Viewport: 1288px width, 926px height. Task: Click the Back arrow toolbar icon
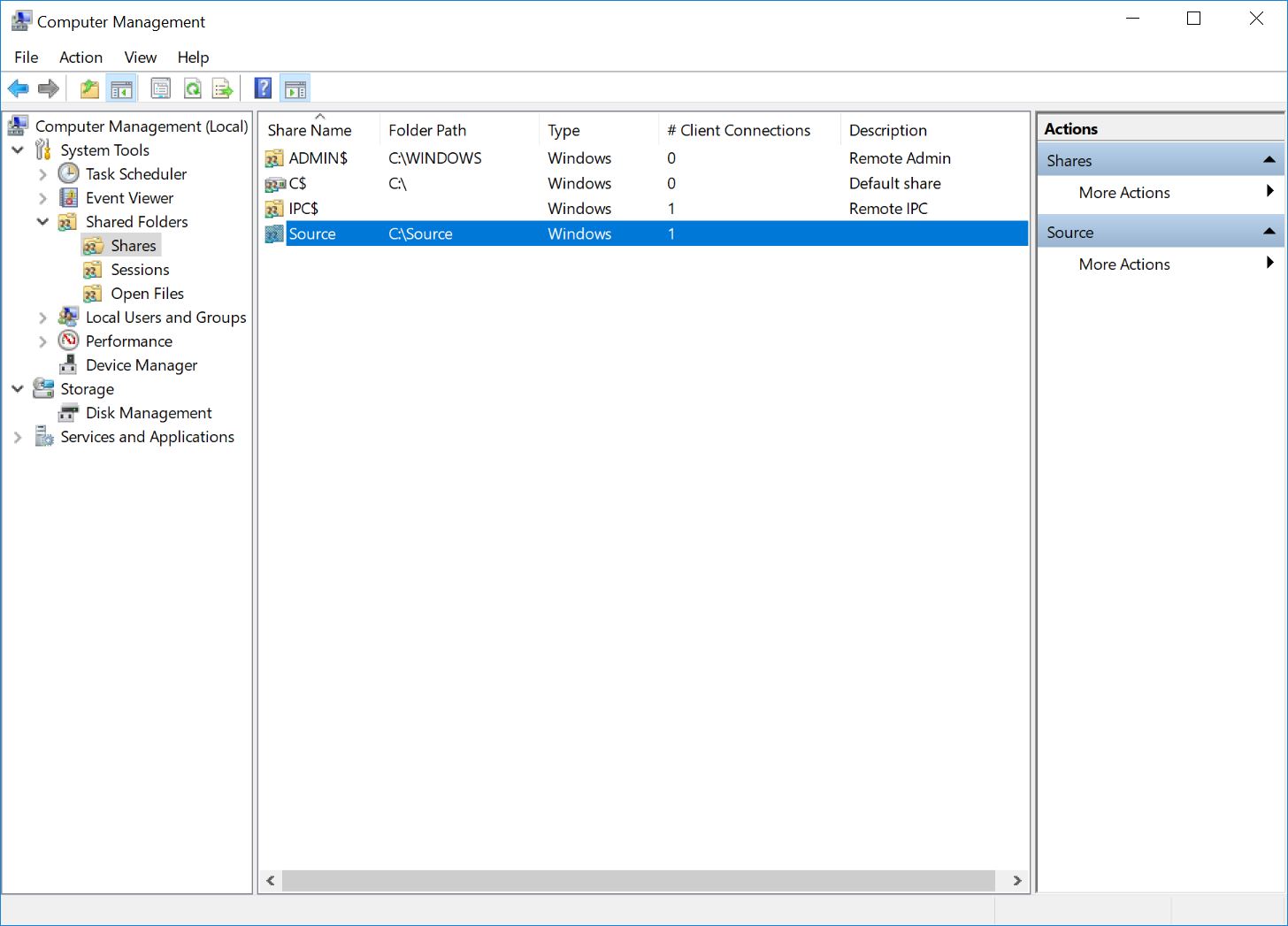tap(18, 88)
